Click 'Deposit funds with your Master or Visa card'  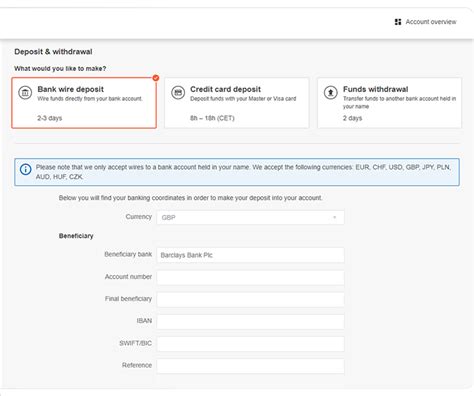coord(243,99)
